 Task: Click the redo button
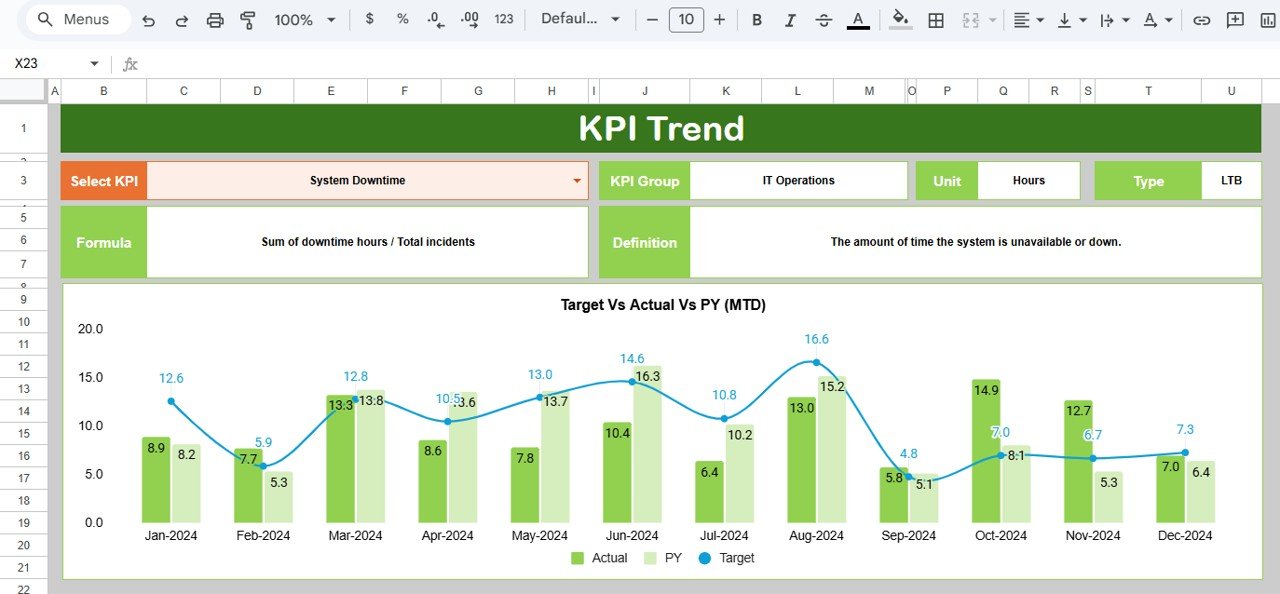point(181,19)
